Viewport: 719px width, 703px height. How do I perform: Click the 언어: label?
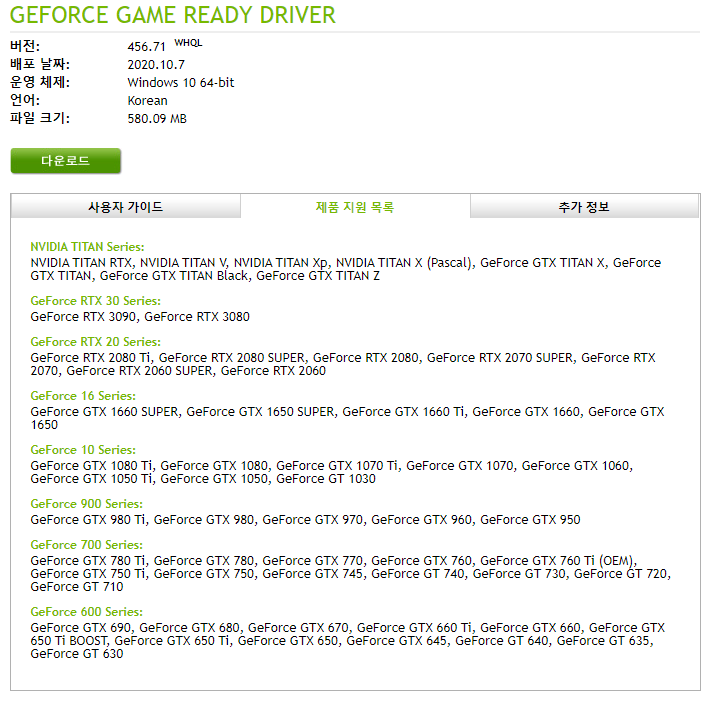(x=25, y=100)
